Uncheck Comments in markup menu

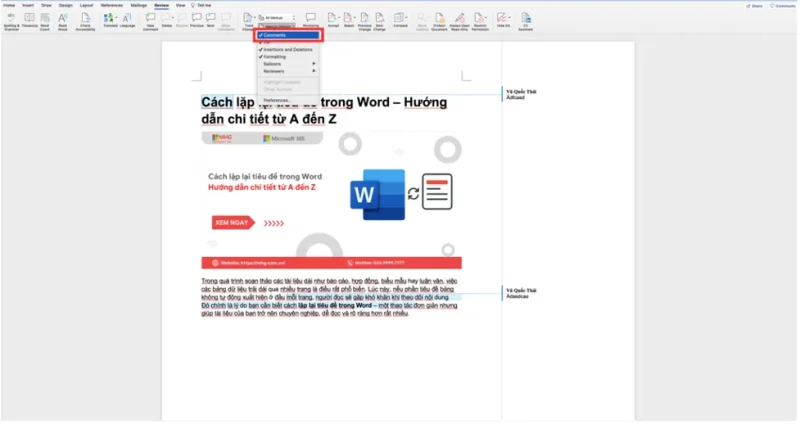(x=288, y=35)
